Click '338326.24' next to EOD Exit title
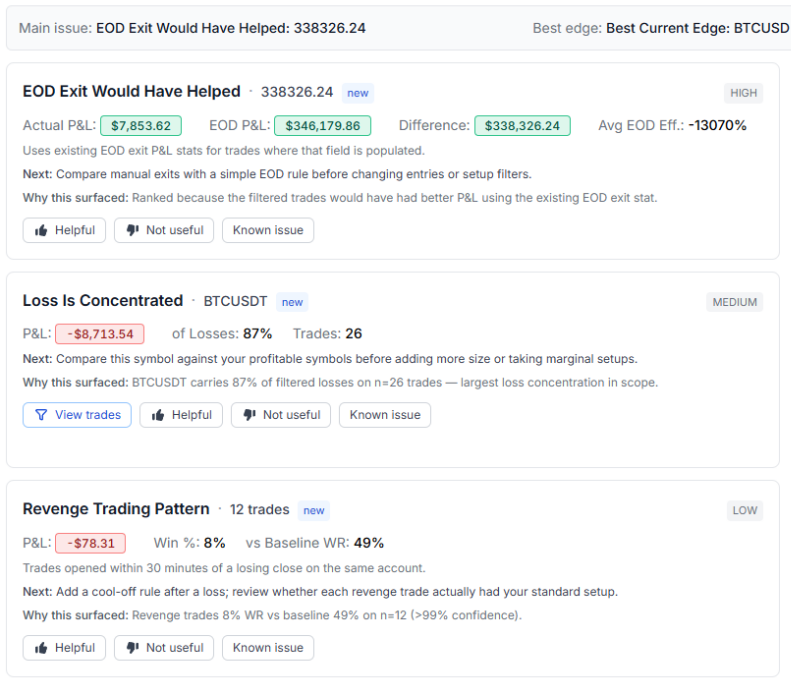 click(297, 92)
